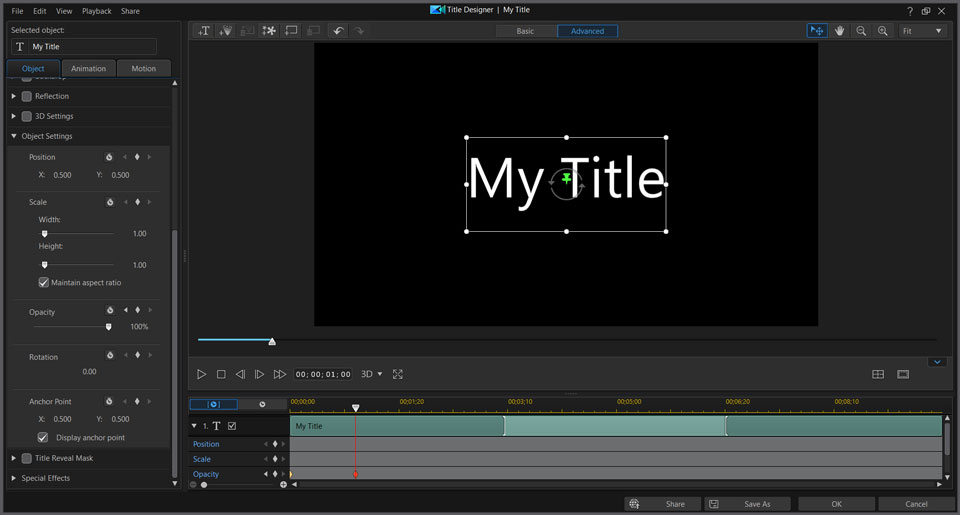Click the Insert Text tool icon
Screen dimensions: 960x515
click(x=204, y=31)
